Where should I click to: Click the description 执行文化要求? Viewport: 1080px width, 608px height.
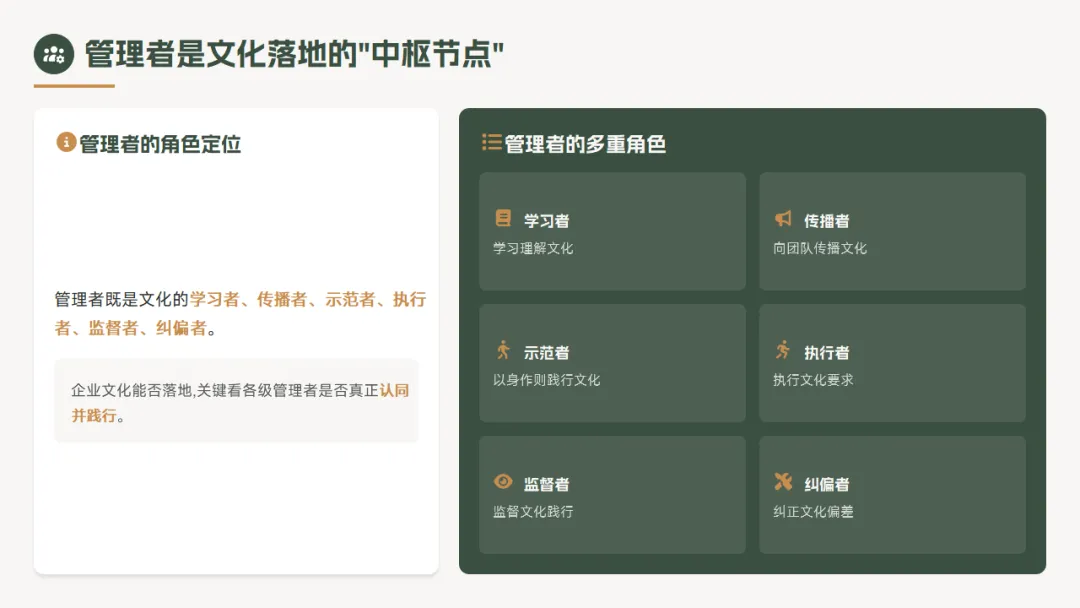[x=813, y=379]
